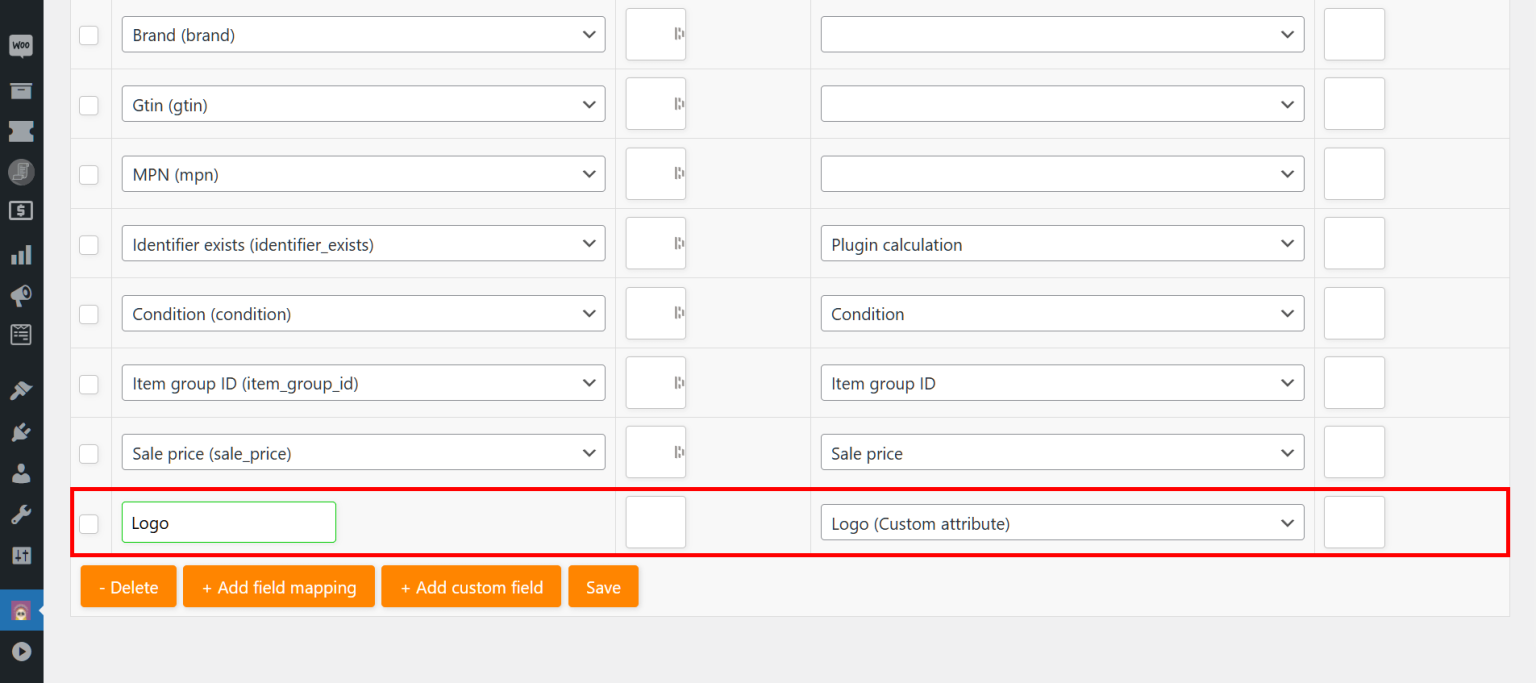Select the checkbox on the Condition row

click(89, 313)
